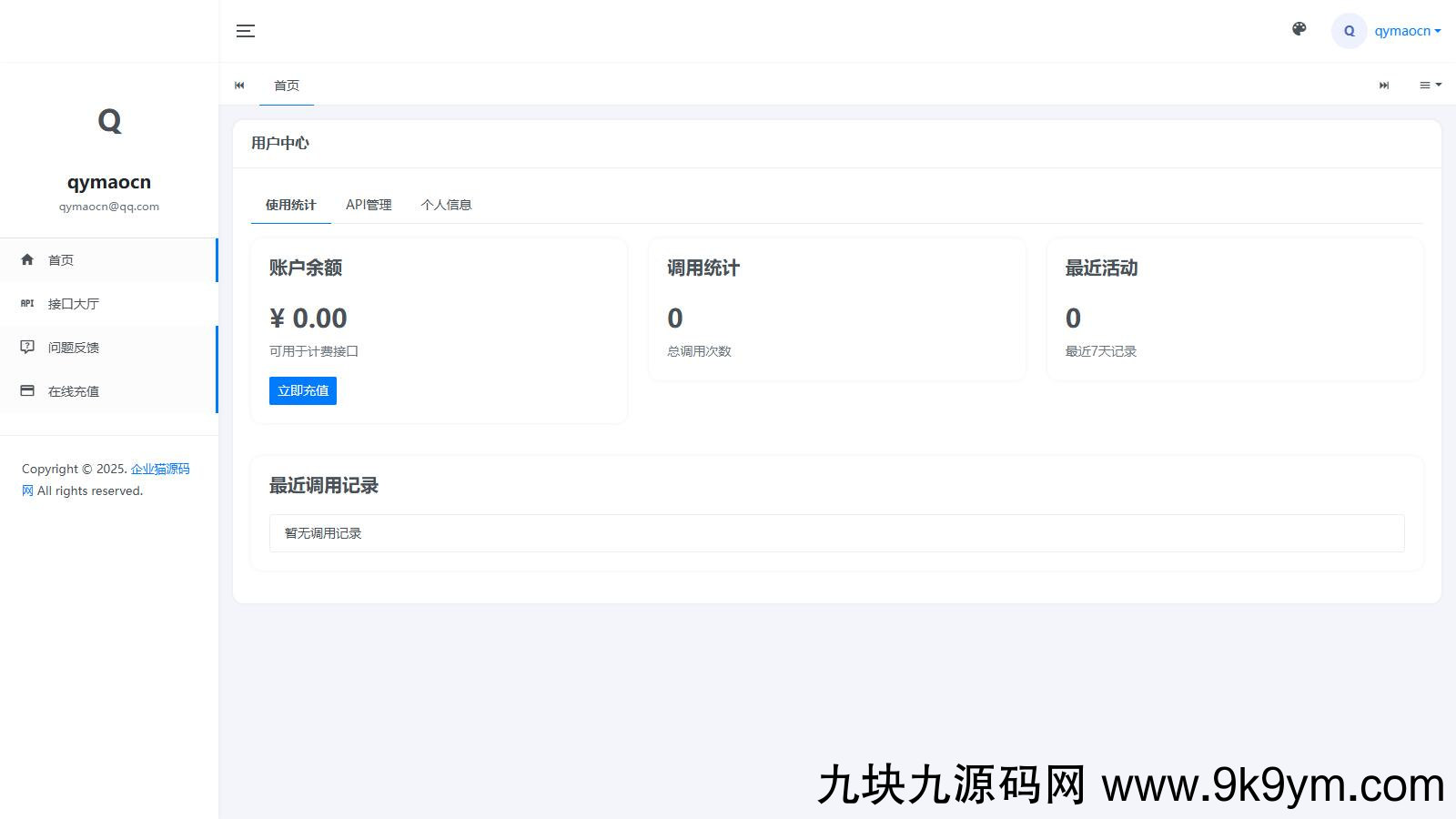Go to 在线充值 in sidebar
1456x819 pixels.
74,391
